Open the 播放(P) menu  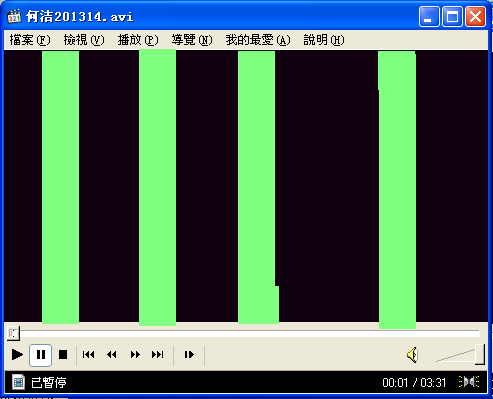tap(138, 40)
